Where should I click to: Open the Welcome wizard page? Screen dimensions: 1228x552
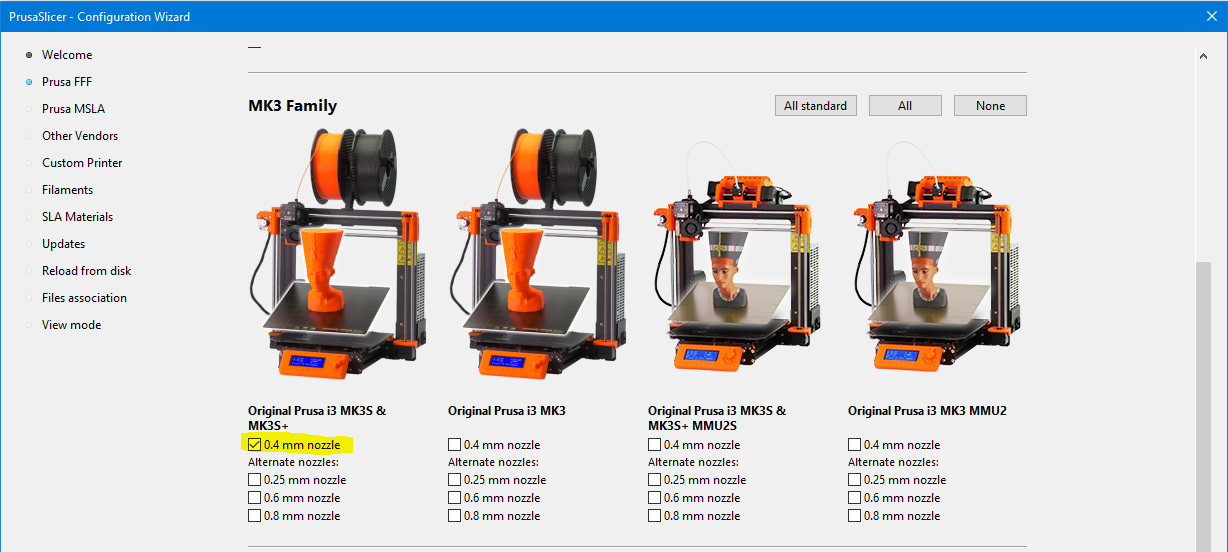(67, 55)
